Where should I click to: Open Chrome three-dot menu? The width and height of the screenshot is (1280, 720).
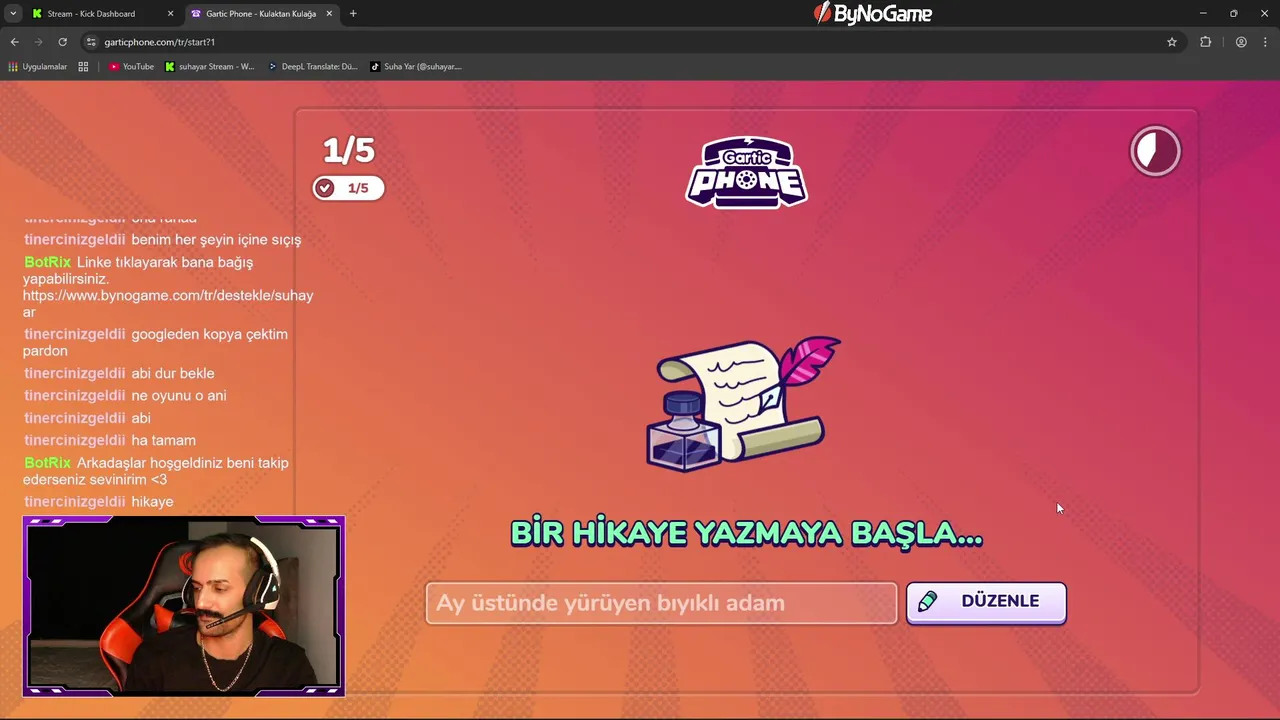pyautogui.click(x=1265, y=42)
